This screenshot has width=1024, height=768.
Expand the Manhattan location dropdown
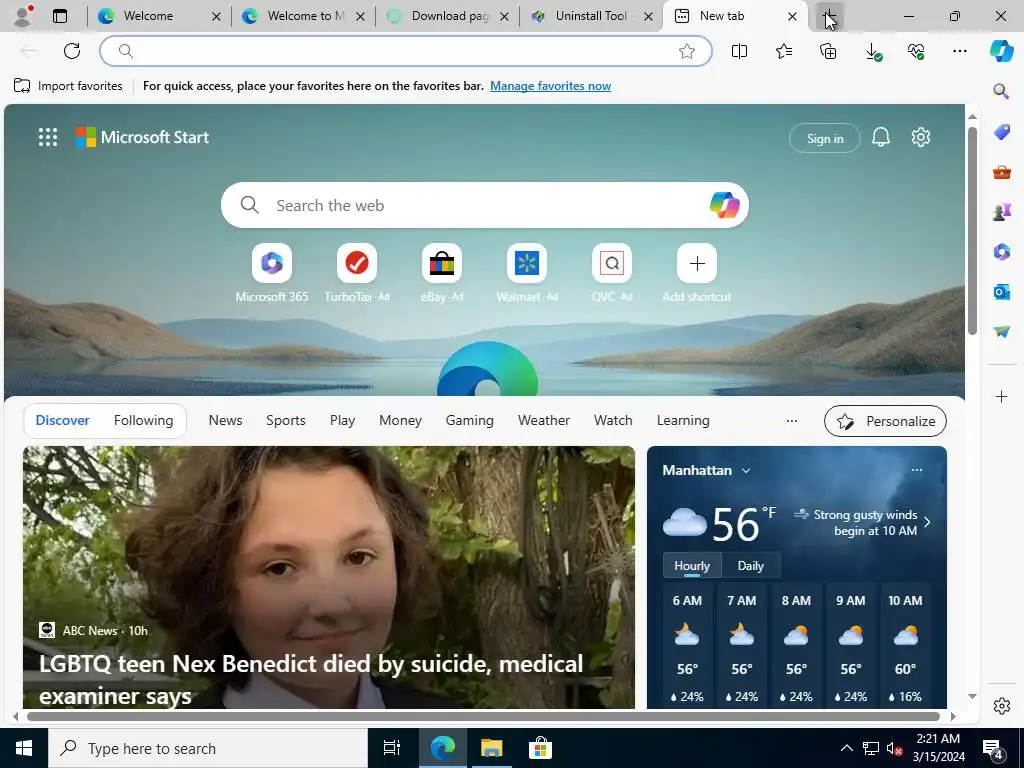point(746,470)
